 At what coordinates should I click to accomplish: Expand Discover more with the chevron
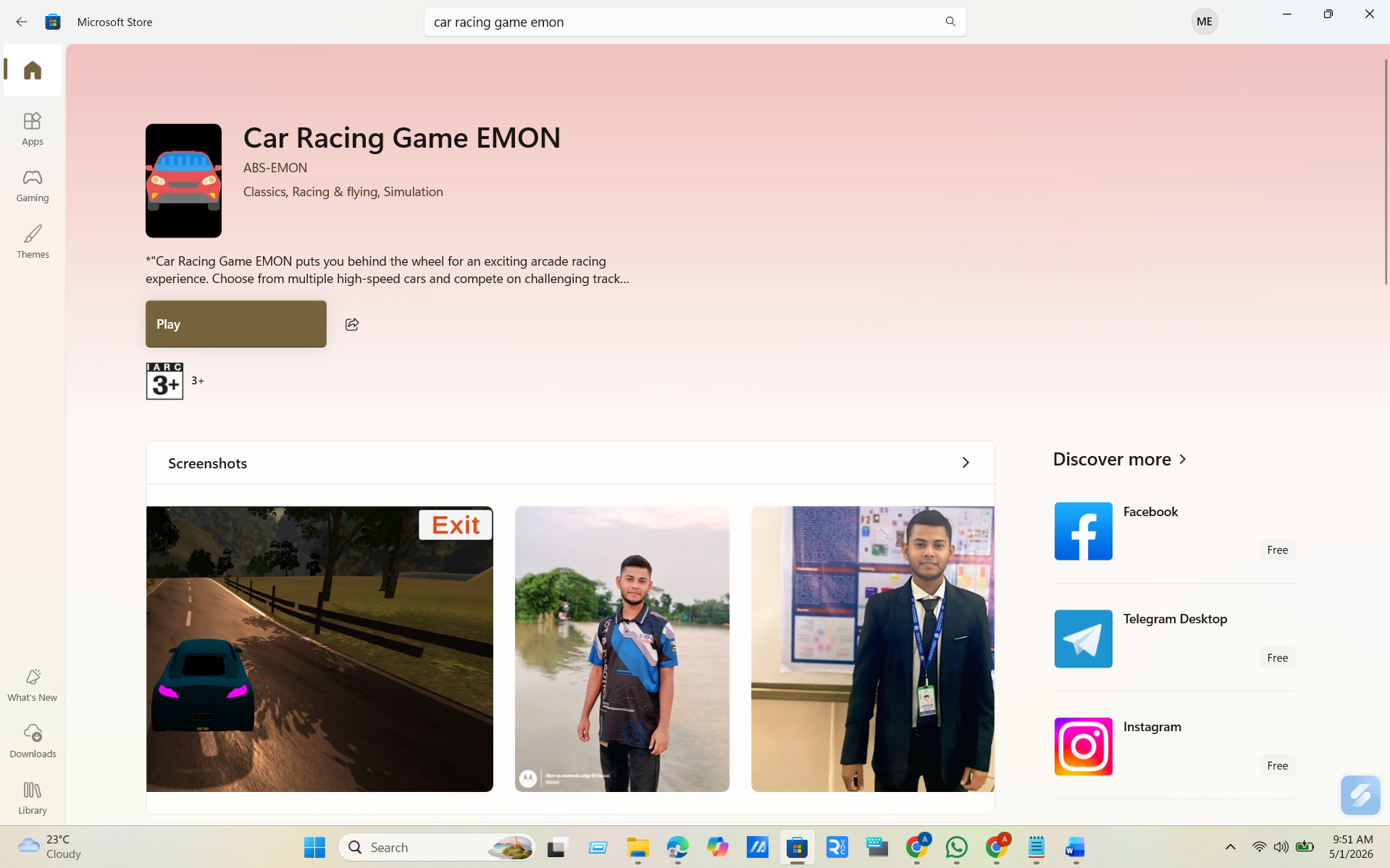(x=1183, y=459)
